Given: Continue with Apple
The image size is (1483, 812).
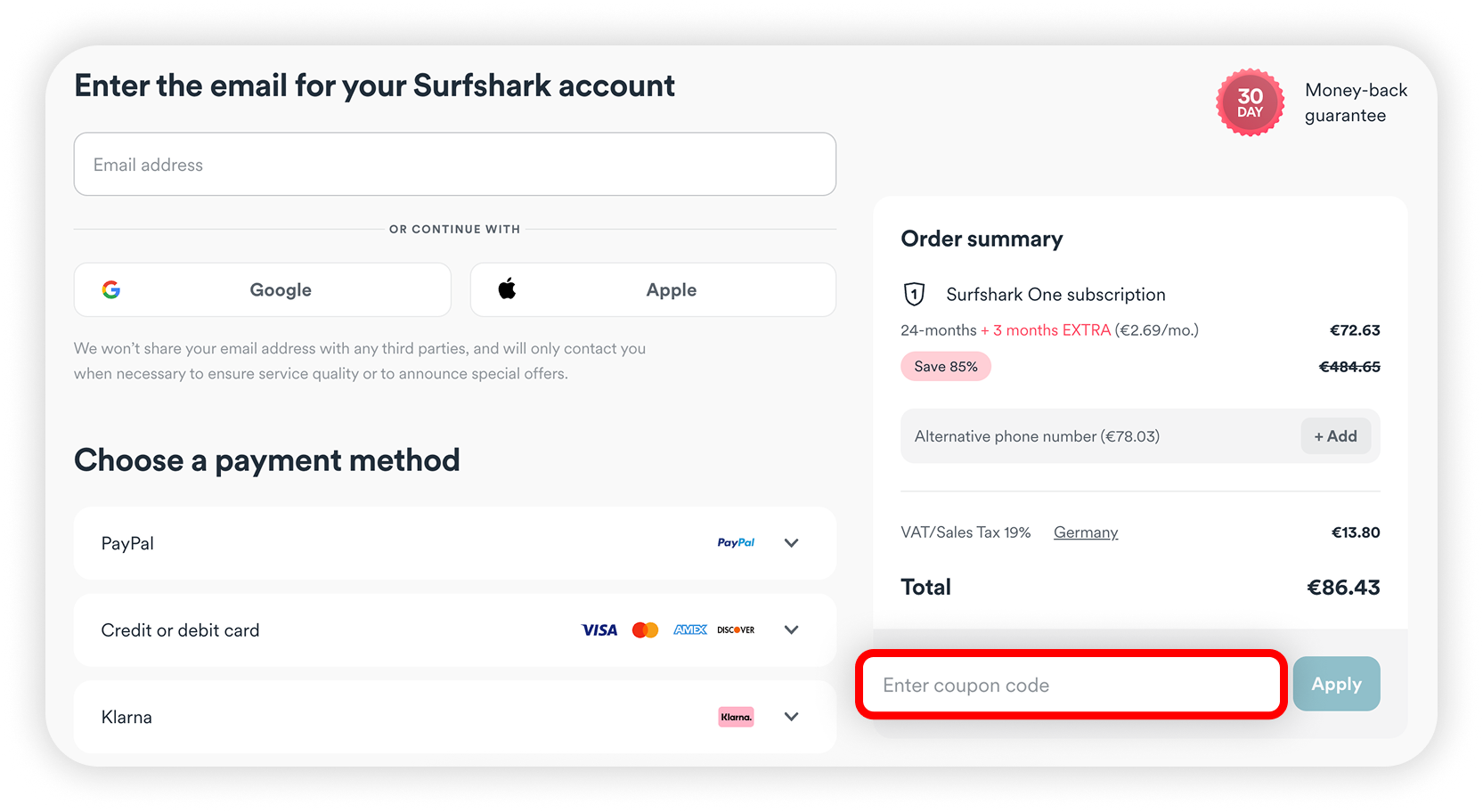Looking at the screenshot, I should click(652, 289).
